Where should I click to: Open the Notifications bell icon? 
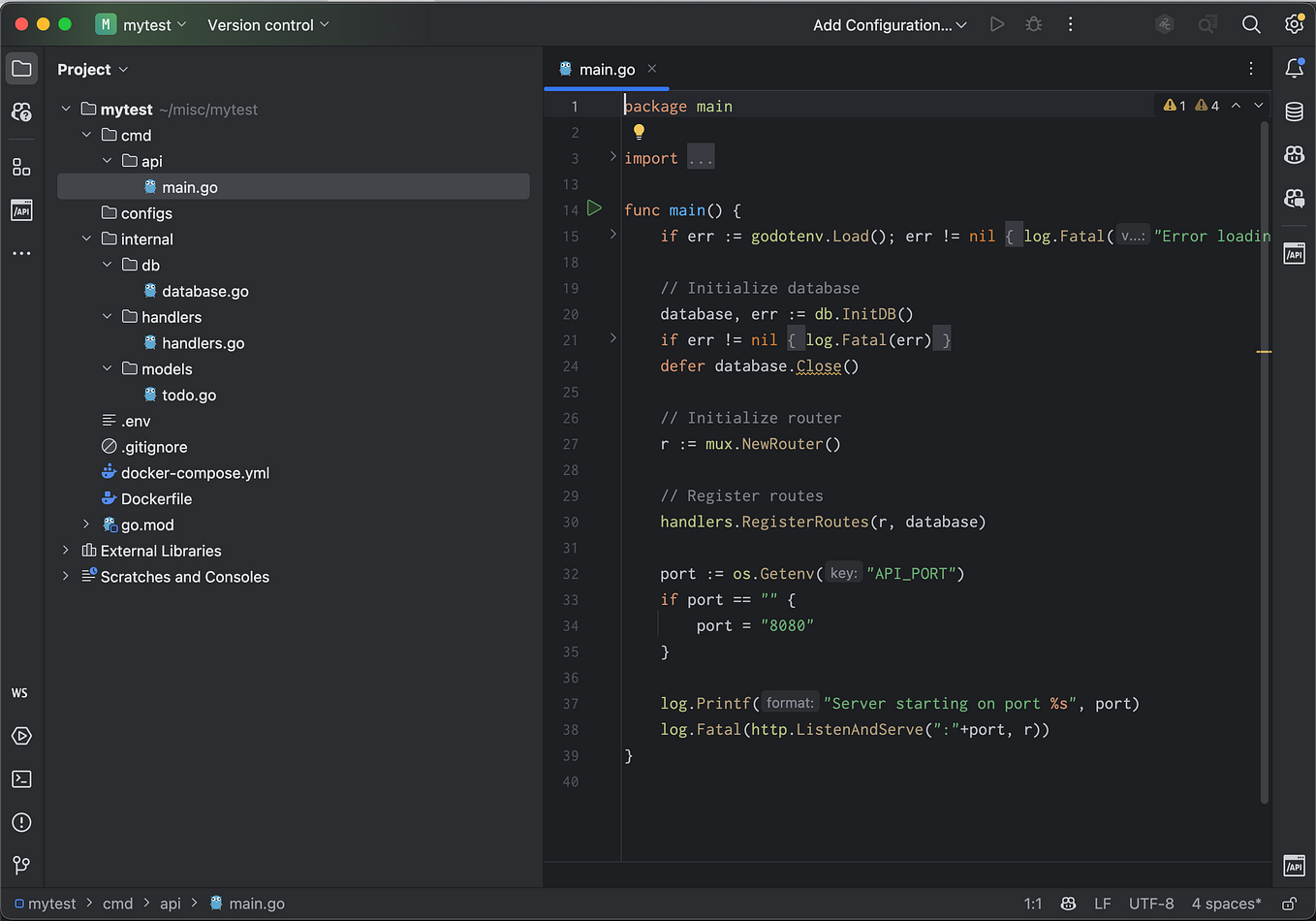coord(1294,68)
